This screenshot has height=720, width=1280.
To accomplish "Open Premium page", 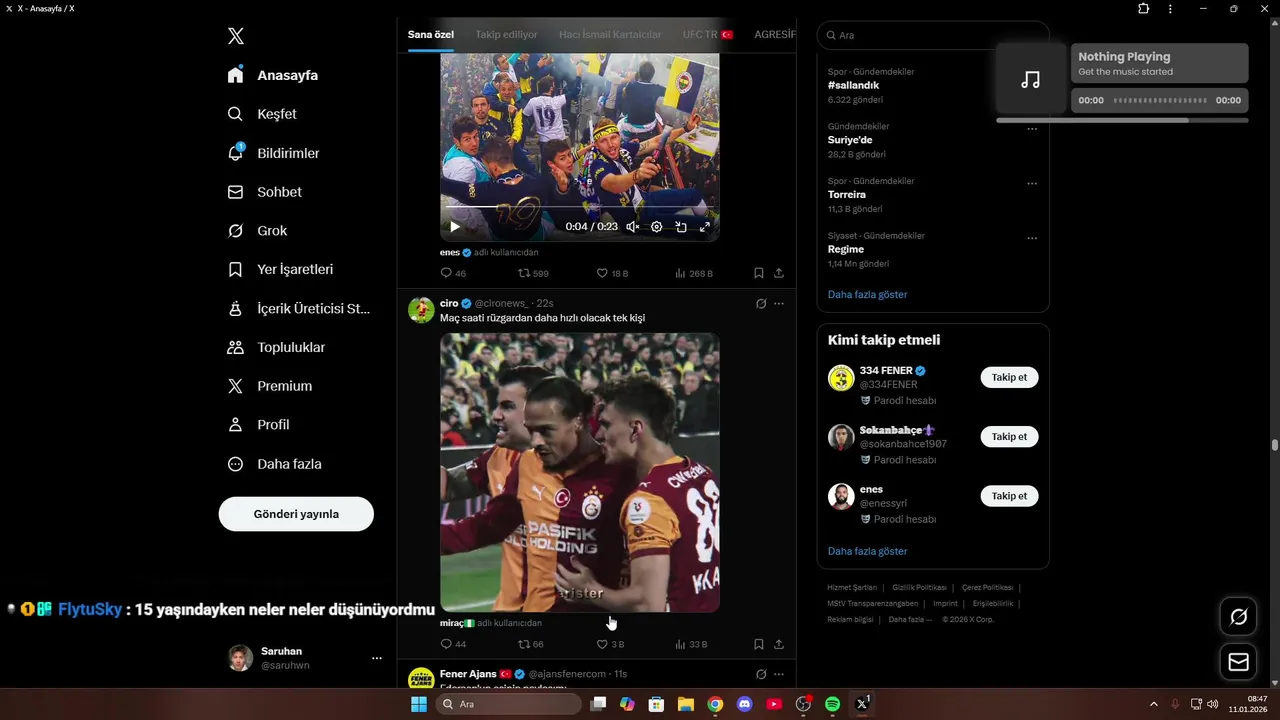I will click(x=270, y=386).
